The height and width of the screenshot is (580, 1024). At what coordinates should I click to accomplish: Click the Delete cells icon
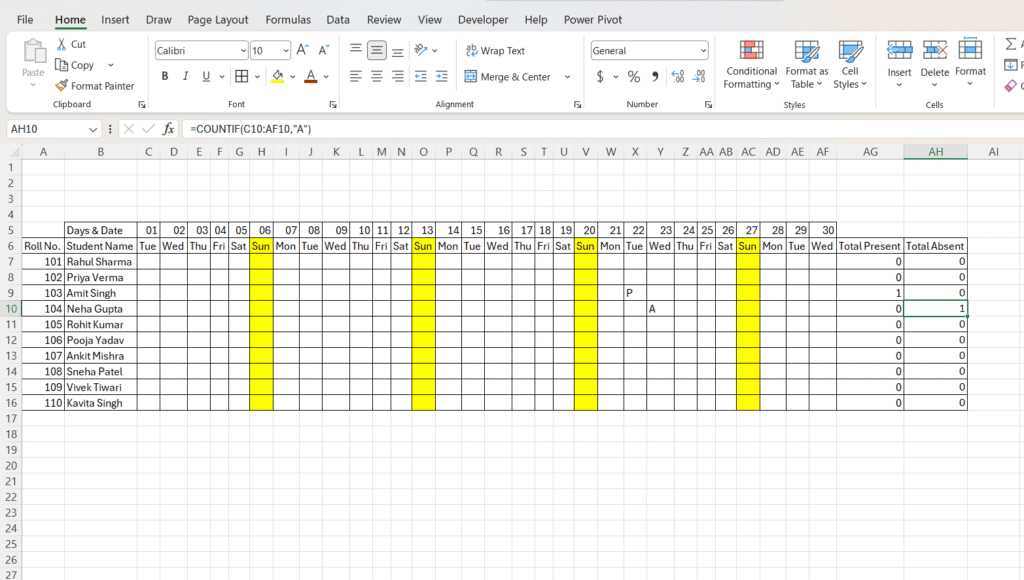(x=935, y=50)
